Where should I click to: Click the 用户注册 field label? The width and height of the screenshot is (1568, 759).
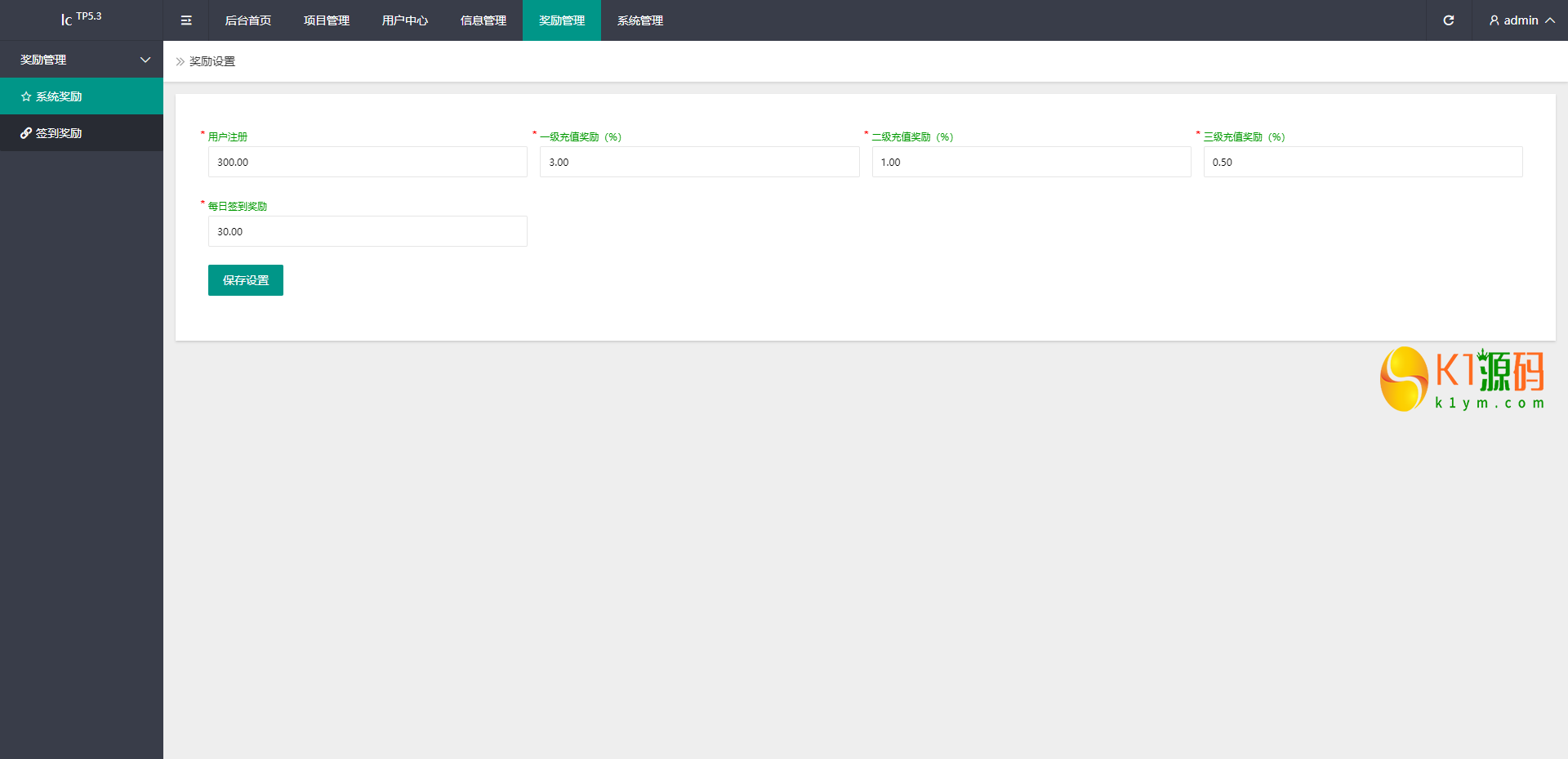[228, 137]
